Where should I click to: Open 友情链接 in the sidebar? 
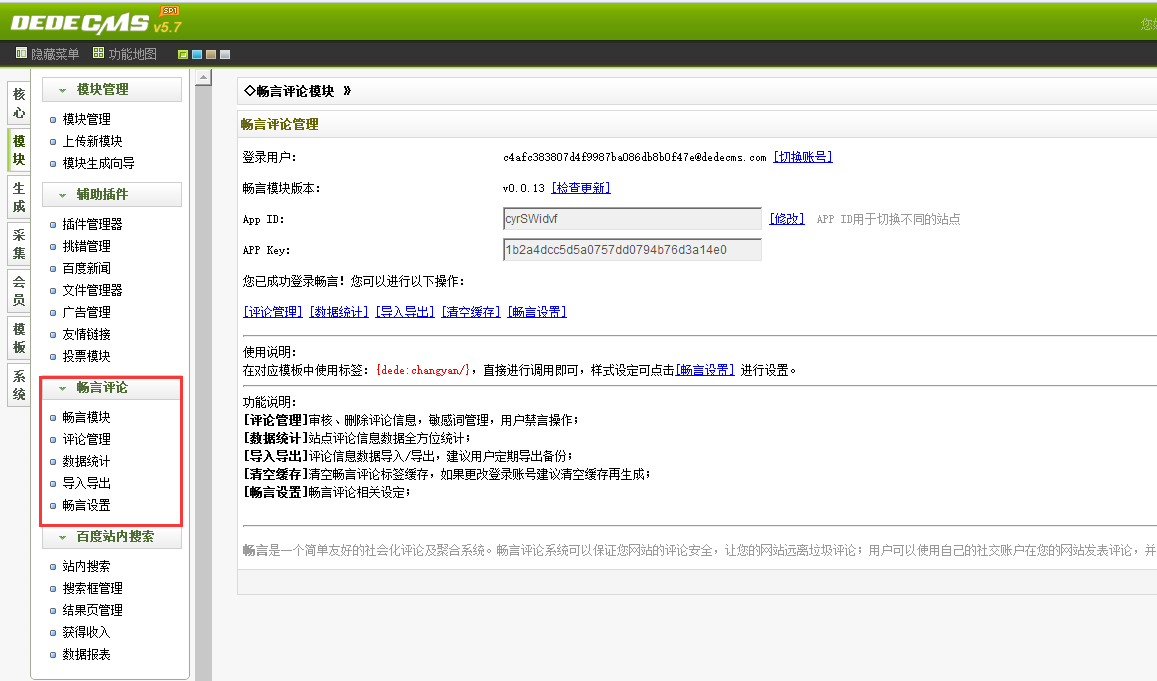coord(86,334)
